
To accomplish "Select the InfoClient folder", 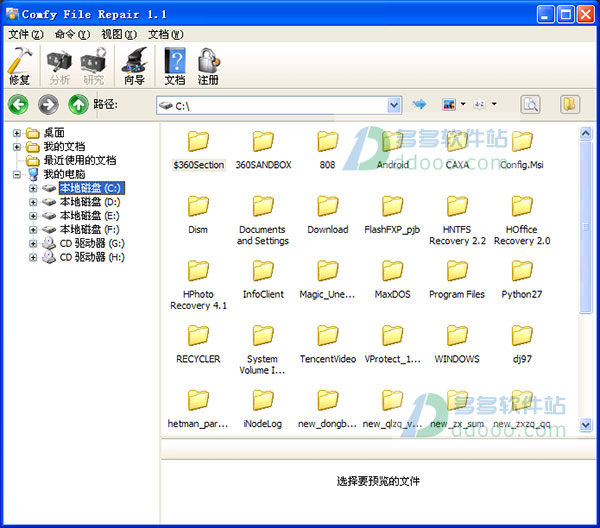I will pyautogui.click(x=263, y=279).
